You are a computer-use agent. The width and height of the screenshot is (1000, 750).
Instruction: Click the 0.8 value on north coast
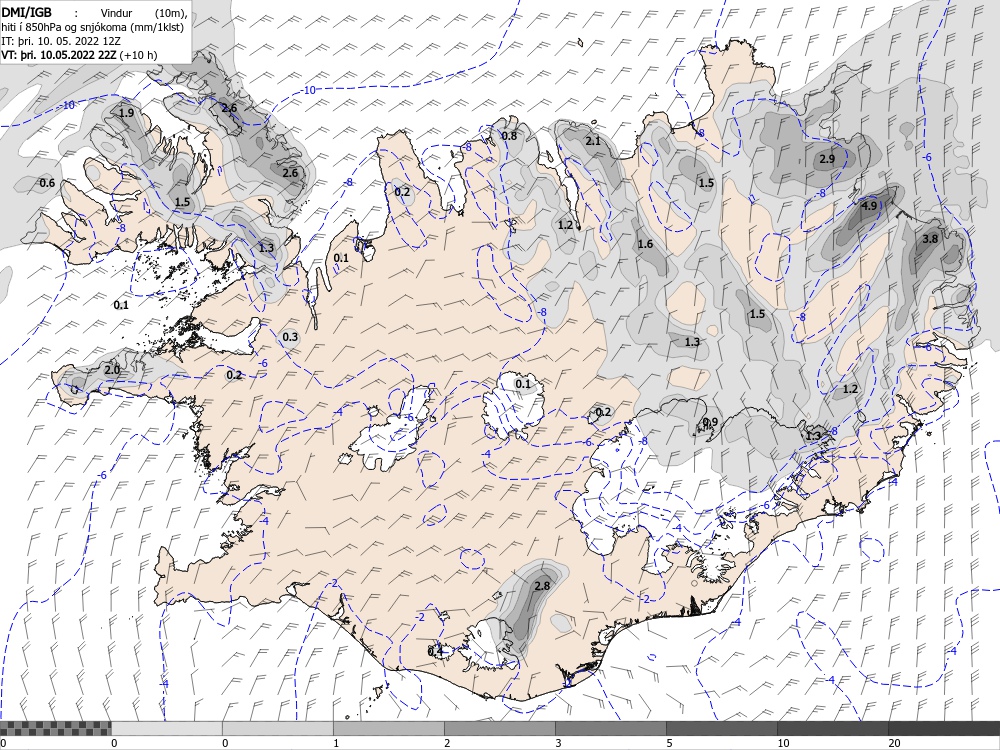click(509, 136)
